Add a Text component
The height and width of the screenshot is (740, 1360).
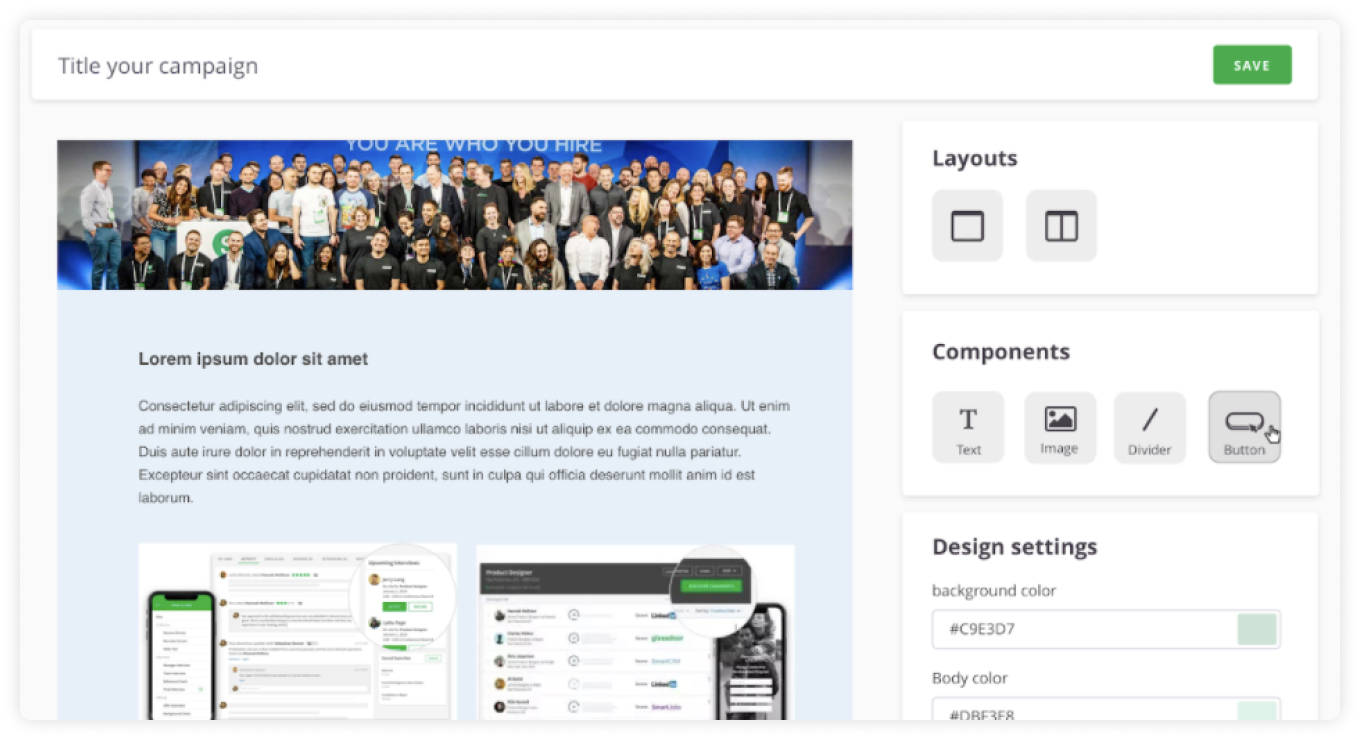pyautogui.click(x=968, y=427)
